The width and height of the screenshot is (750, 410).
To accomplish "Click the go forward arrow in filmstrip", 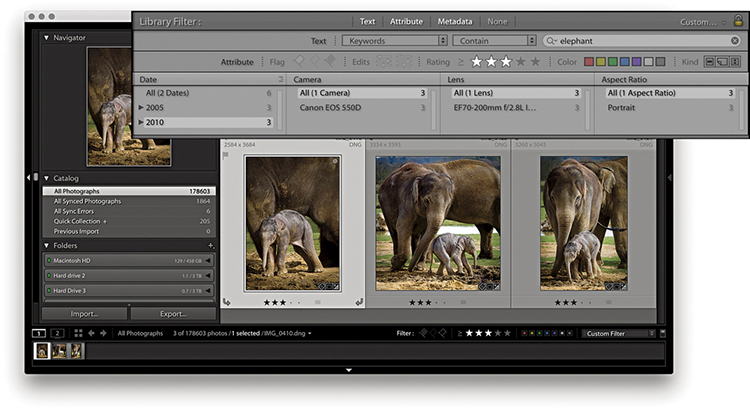I will click(x=102, y=333).
